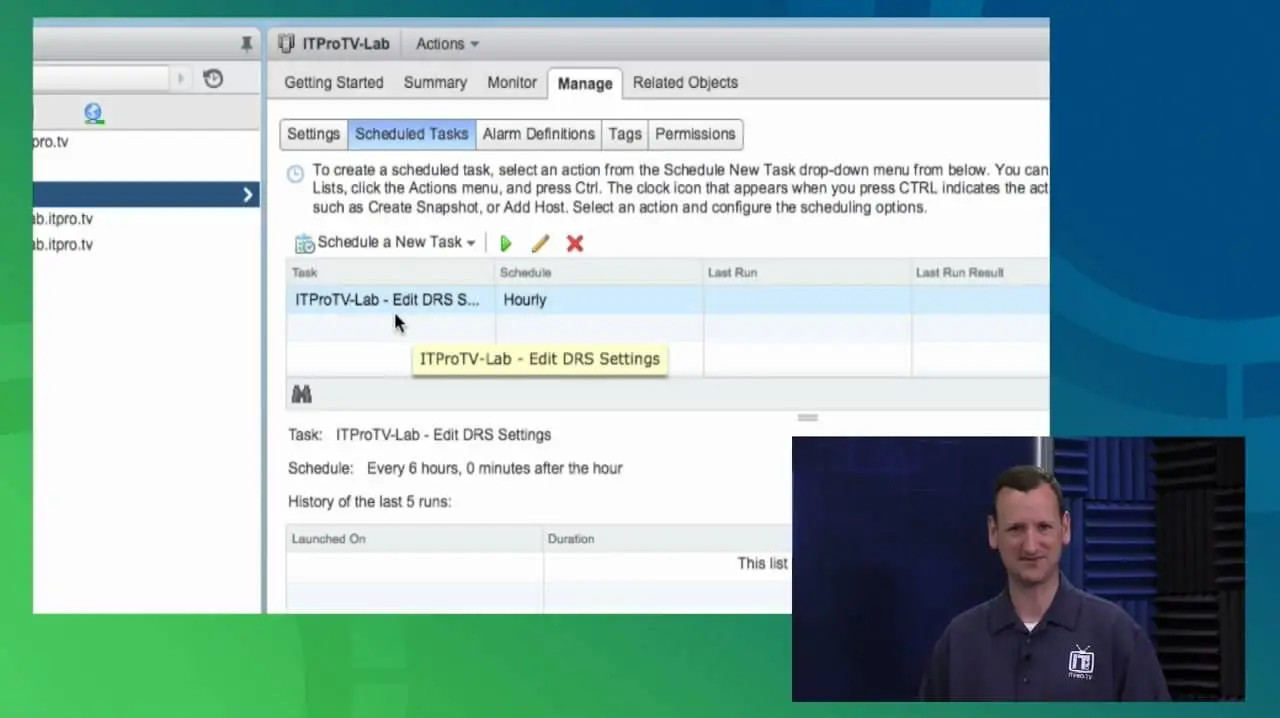1280x718 pixels.
Task: Click the clock info icon beside instructions
Action: pos(295,174)
